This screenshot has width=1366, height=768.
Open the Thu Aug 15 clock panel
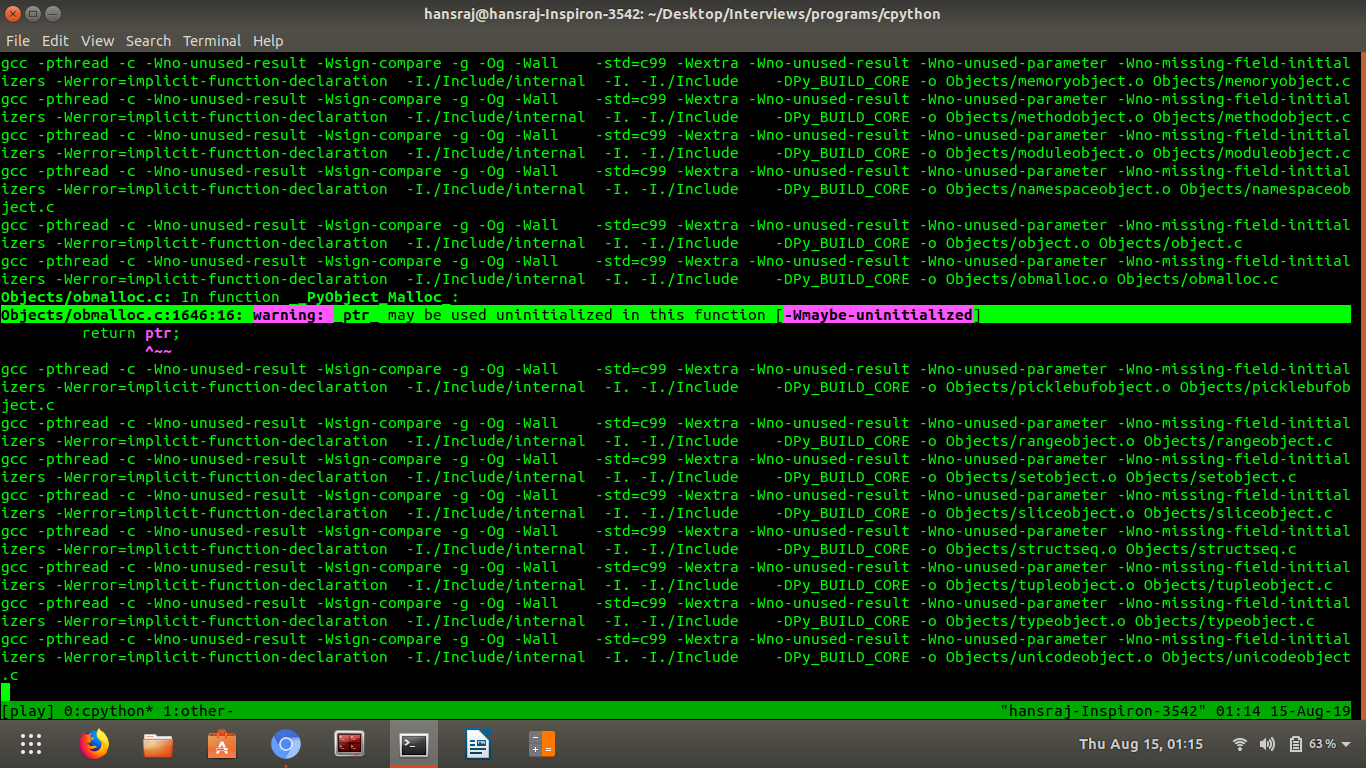[x=1141, y=744]
